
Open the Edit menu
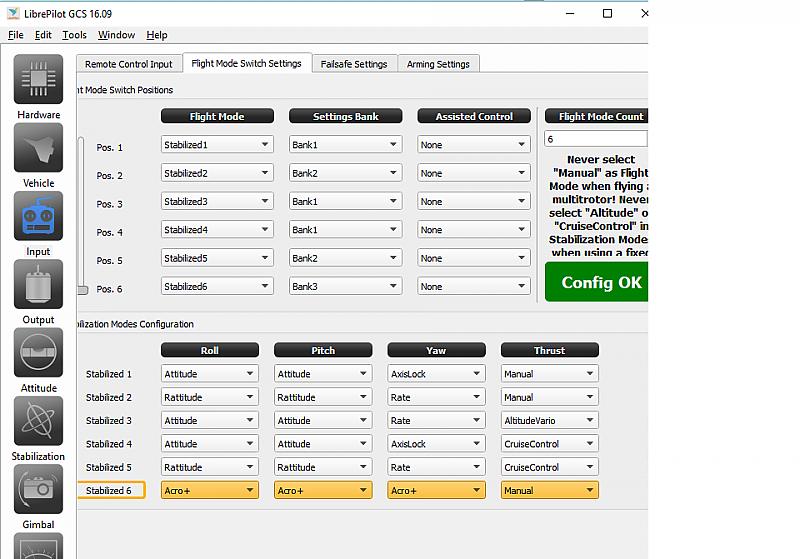(43, 35)
